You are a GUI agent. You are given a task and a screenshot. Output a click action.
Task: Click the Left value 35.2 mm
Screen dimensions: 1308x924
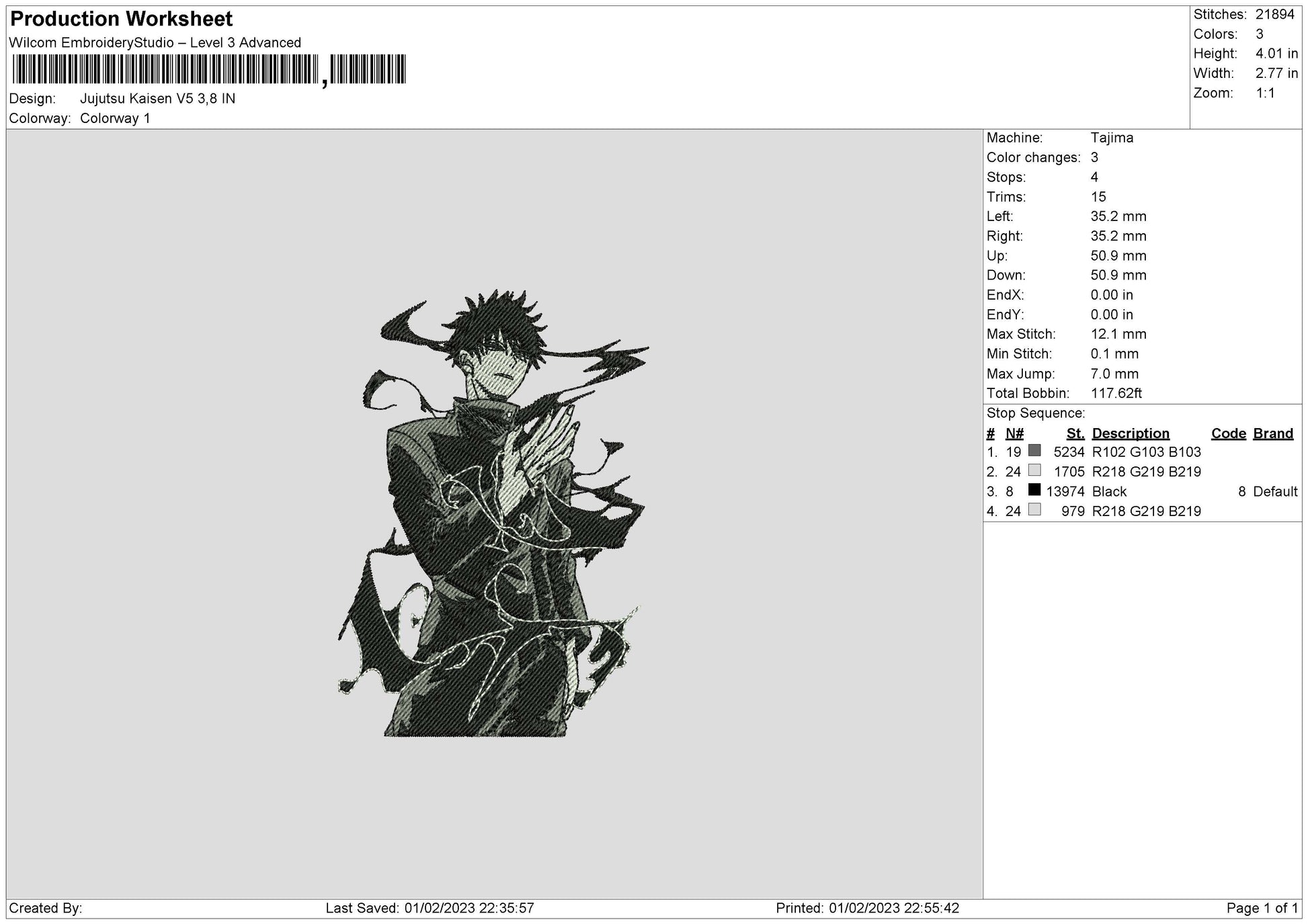click(1118, 216)
